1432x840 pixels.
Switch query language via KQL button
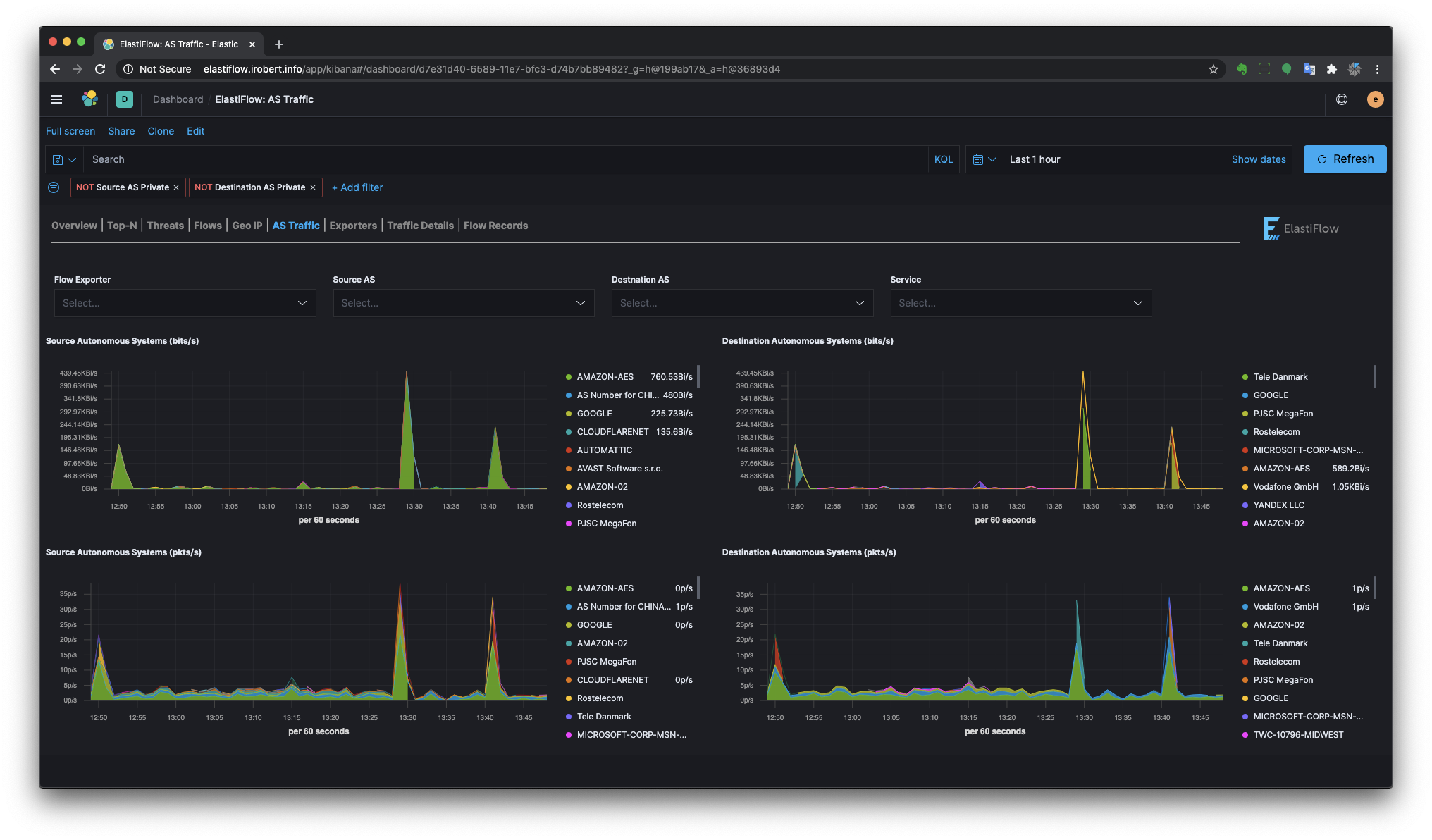944,159
